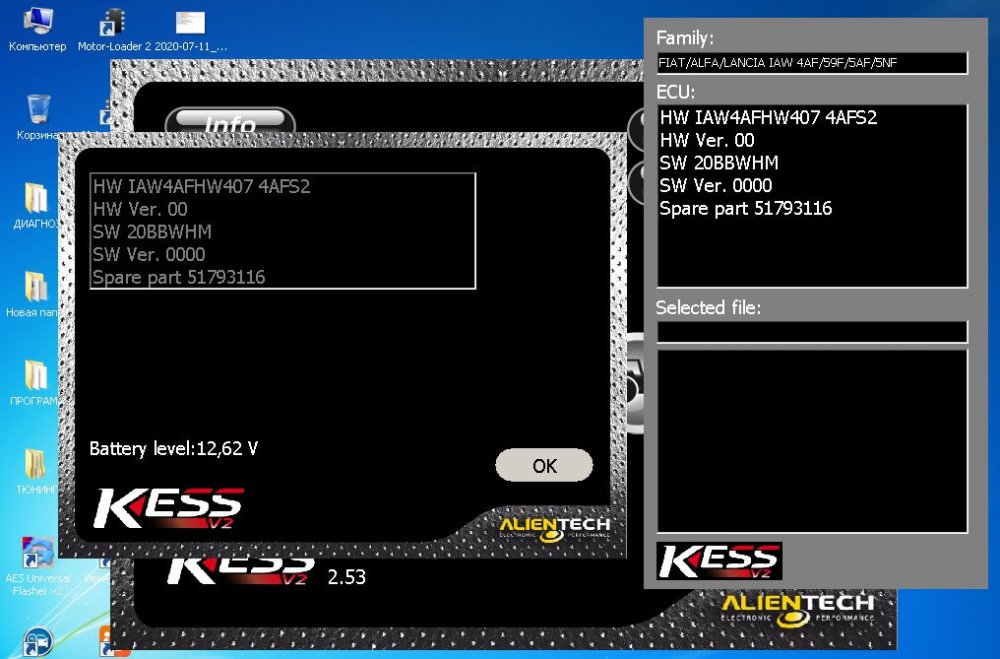Select 'SW 20BBWHM' in the ECU panel

coord(719,163)
